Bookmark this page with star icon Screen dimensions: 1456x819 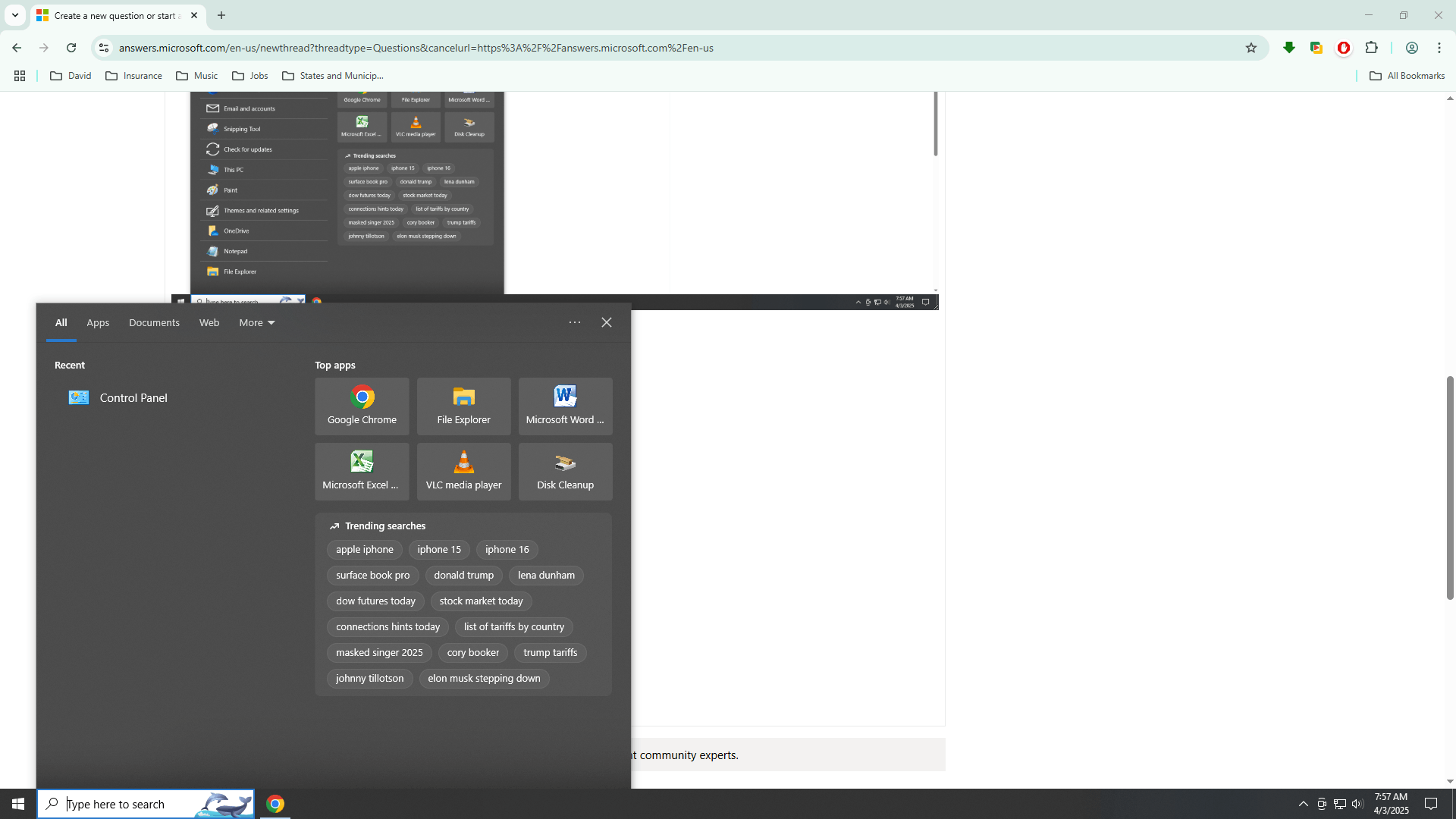click(1251, 48)
